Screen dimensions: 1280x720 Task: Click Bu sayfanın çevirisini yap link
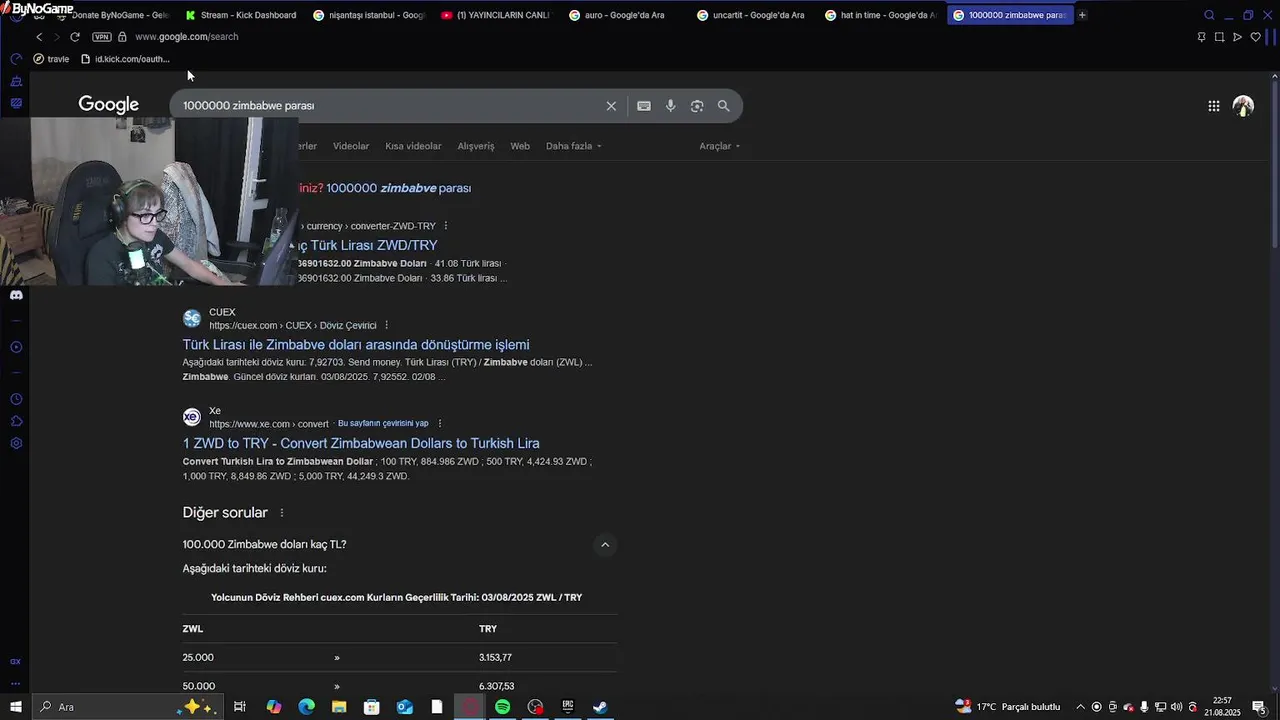point(383,424)
